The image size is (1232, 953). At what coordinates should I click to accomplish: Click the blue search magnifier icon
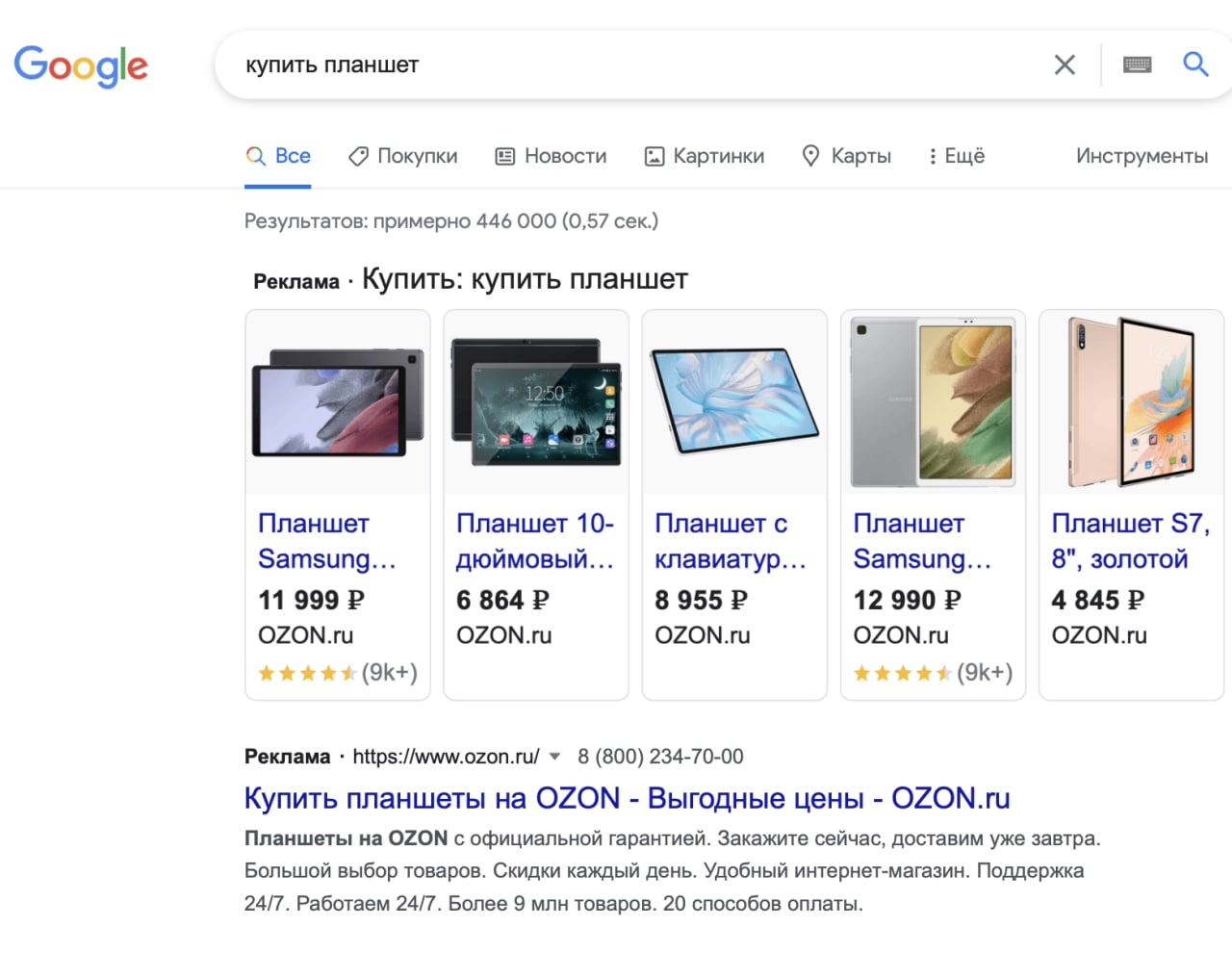(x=1195, y=64)
